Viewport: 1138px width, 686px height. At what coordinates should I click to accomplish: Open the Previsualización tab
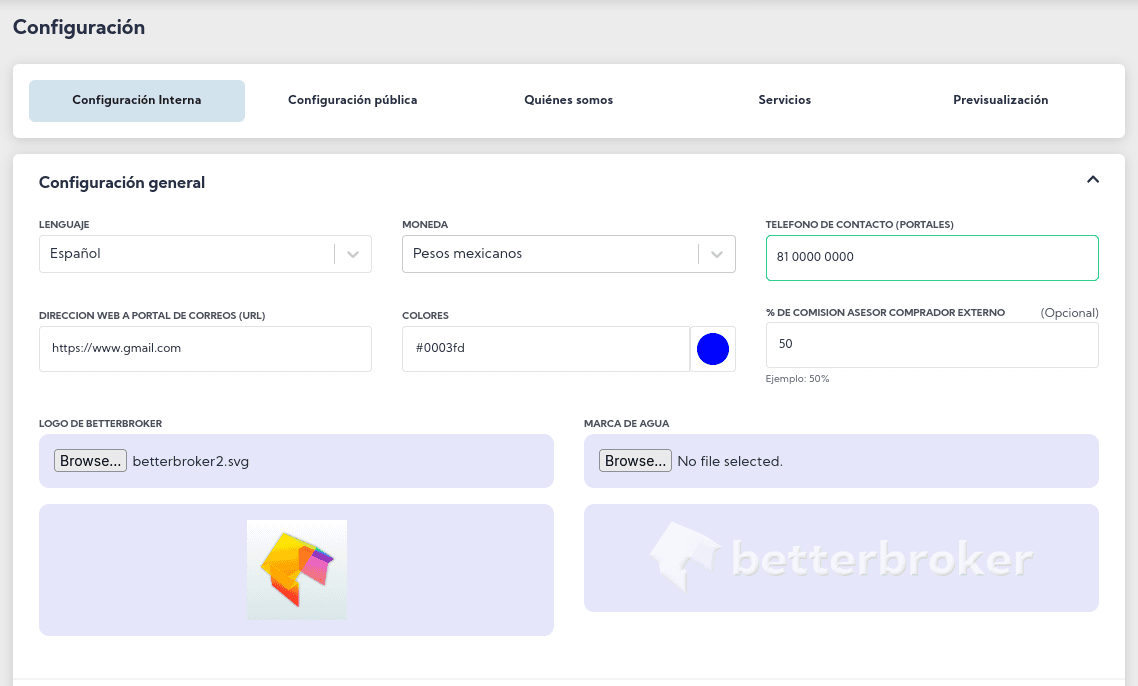point(1000,100)
